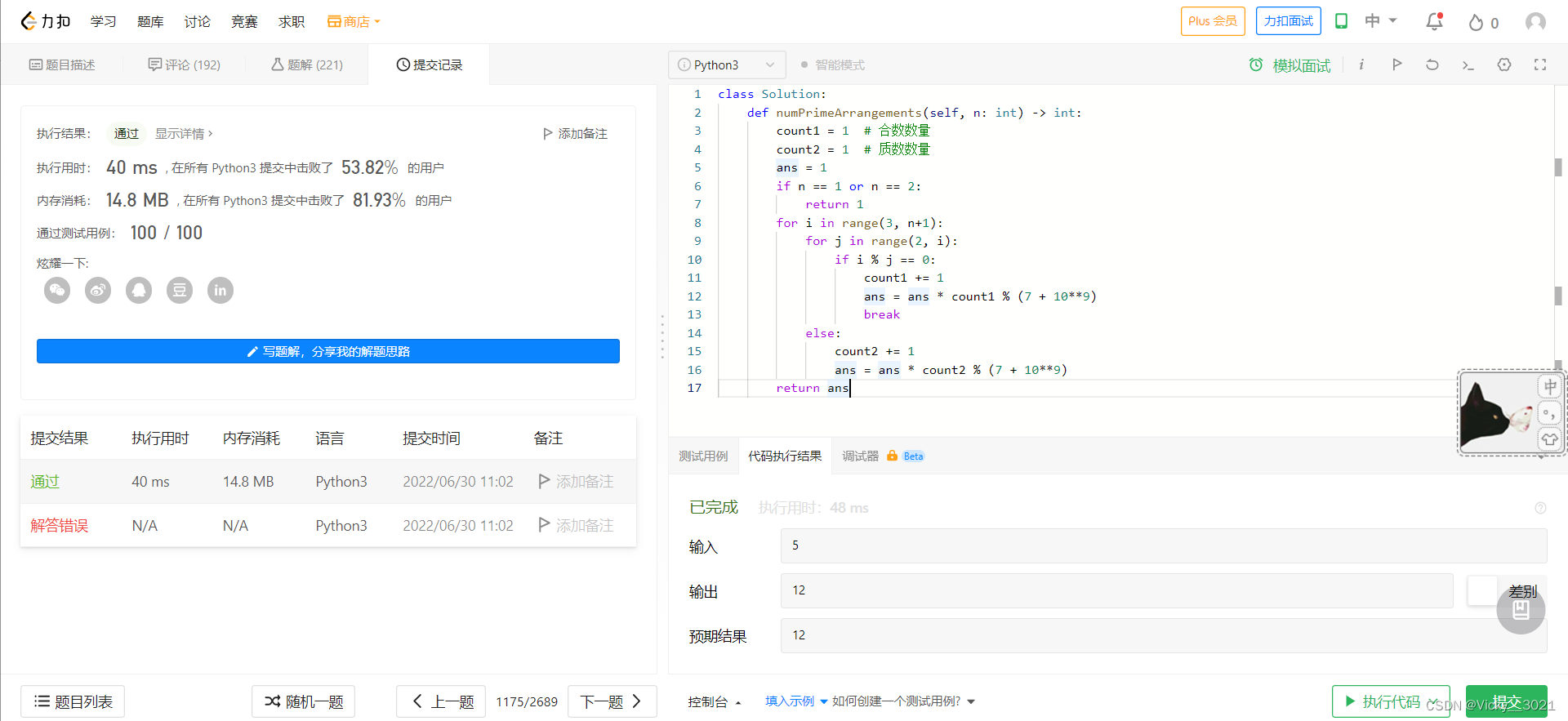This screenshot has height=721, width=1568.
Task: Open the mobile app phone icon
Action: pyautogui.click(x=1341, y=21)
